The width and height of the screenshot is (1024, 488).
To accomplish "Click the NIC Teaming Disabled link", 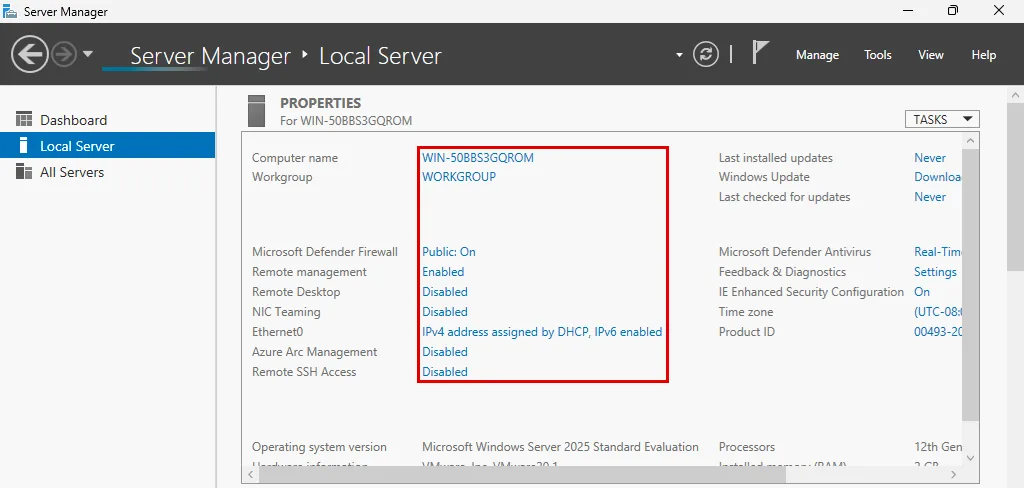I will (445, 312).
